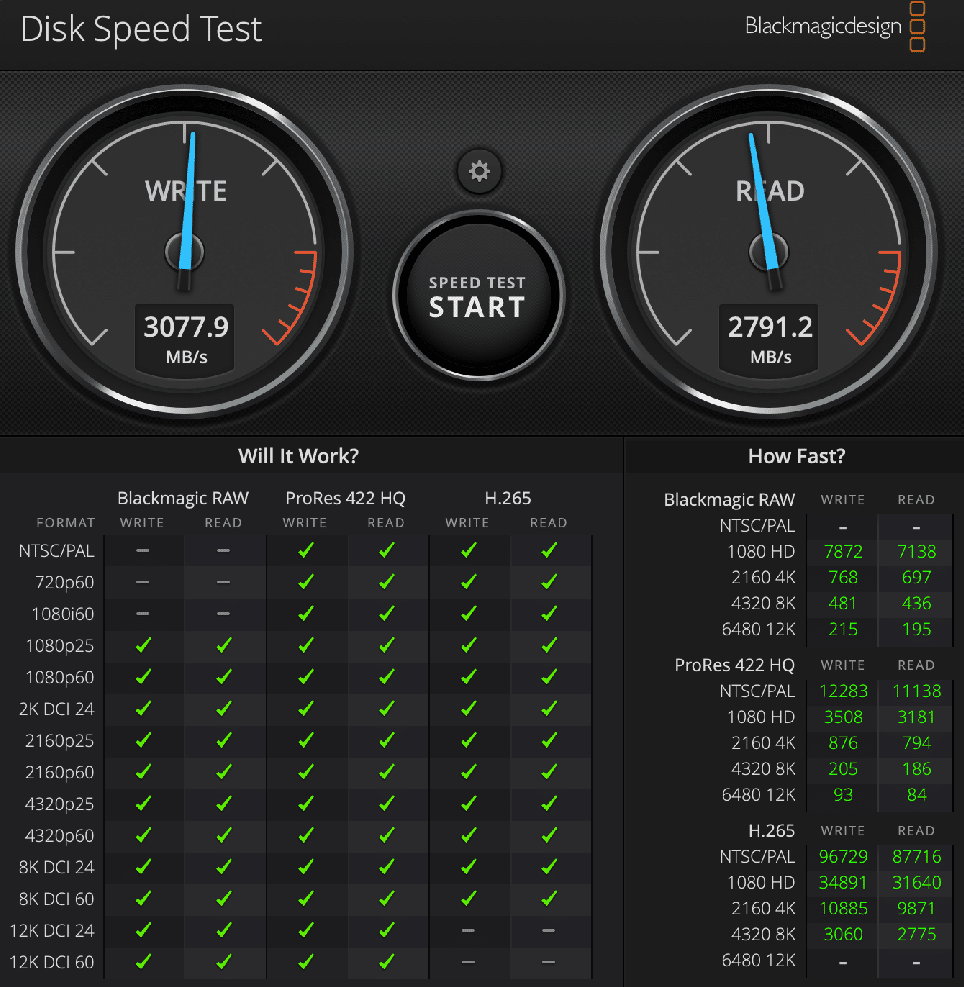This screenshot has width=964, height=987.
Task: Click the 8K DCI 60 format row label
Action: point(56,899)
